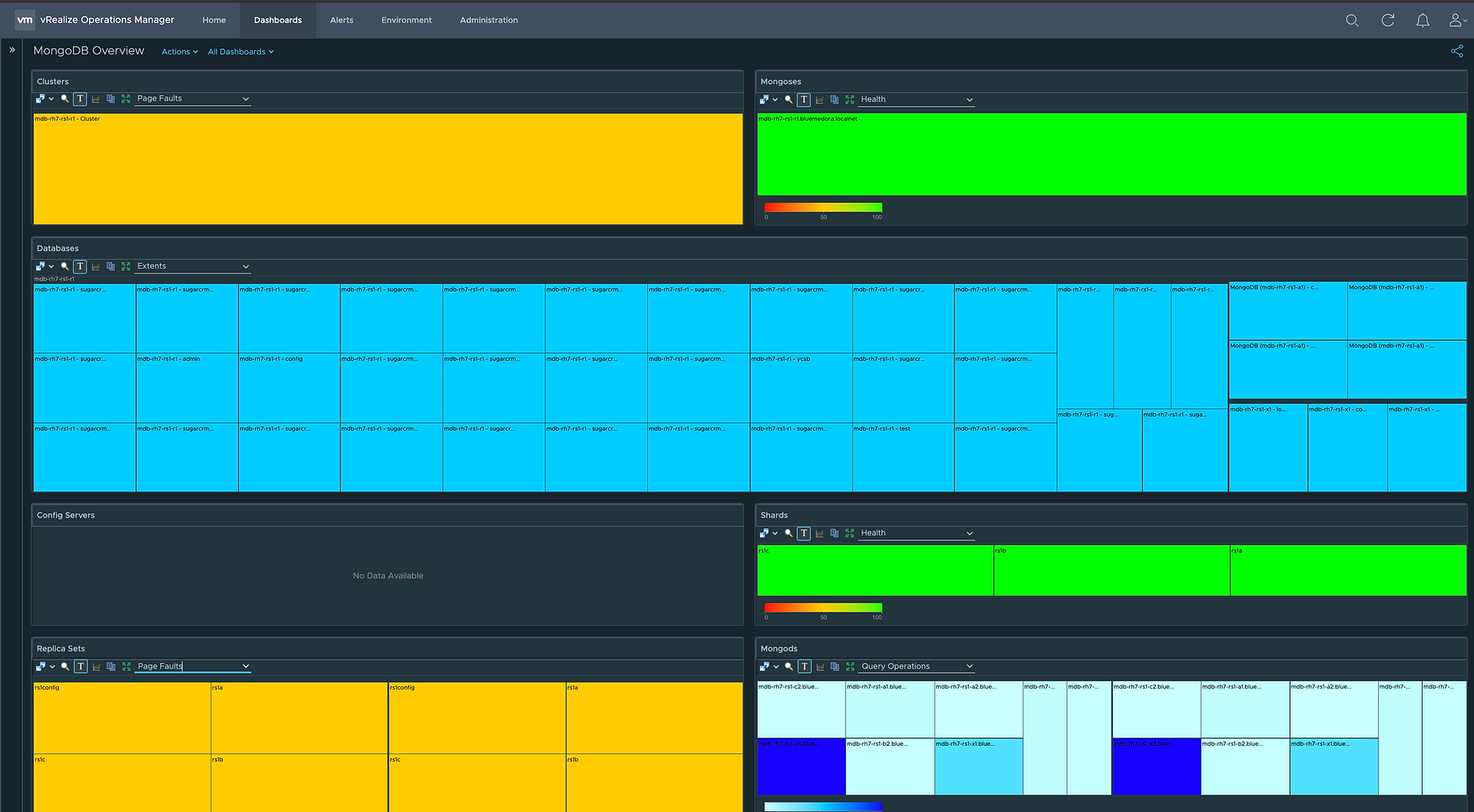The height and width of the screenshot is (812, 1474).
Task: Click the fit-to-view icon in the Mongoses widget
Action: pyautogui.click(x=850, y=100)
